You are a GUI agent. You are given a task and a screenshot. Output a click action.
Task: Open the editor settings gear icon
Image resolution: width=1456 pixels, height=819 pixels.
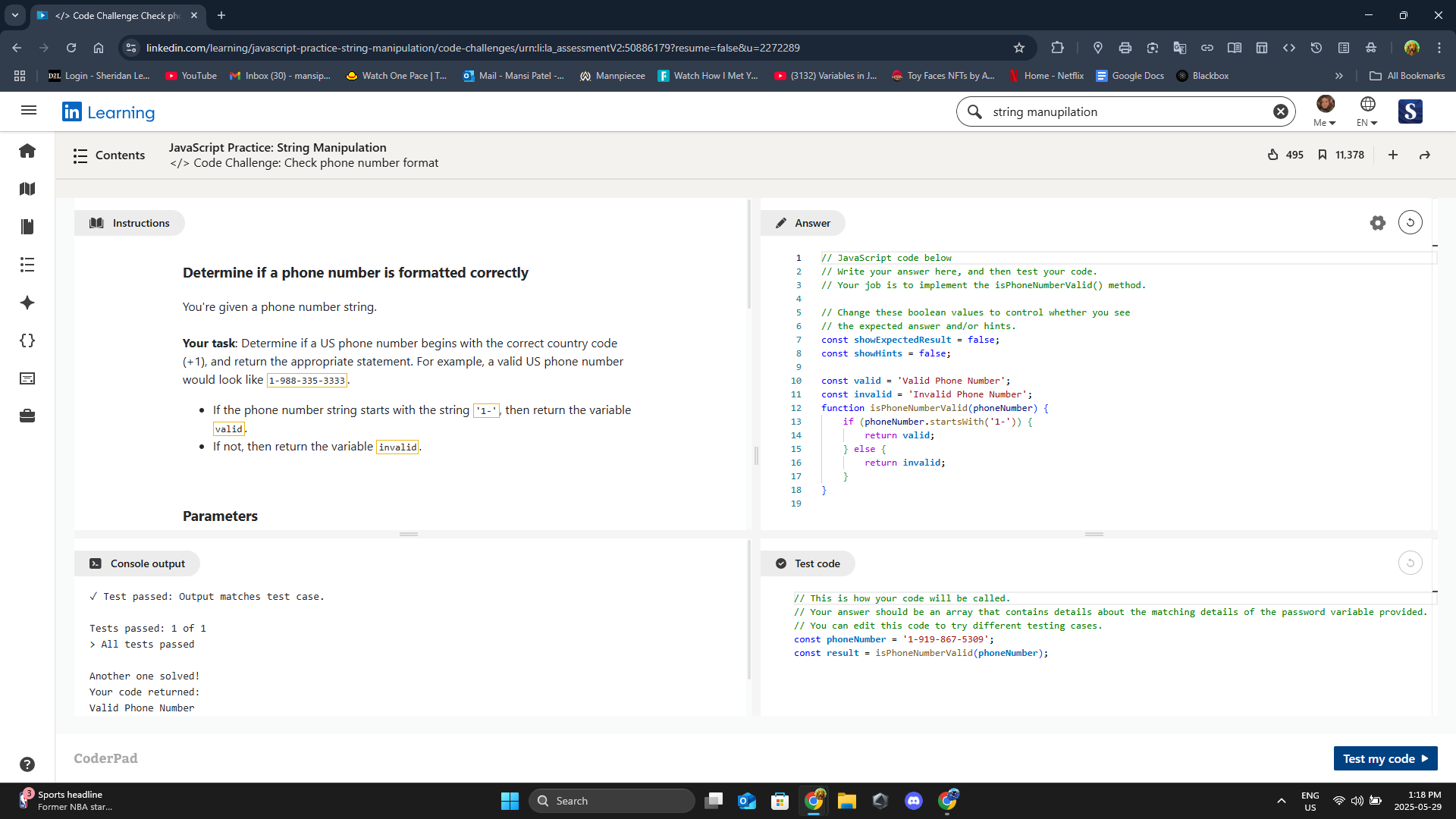1377,223
